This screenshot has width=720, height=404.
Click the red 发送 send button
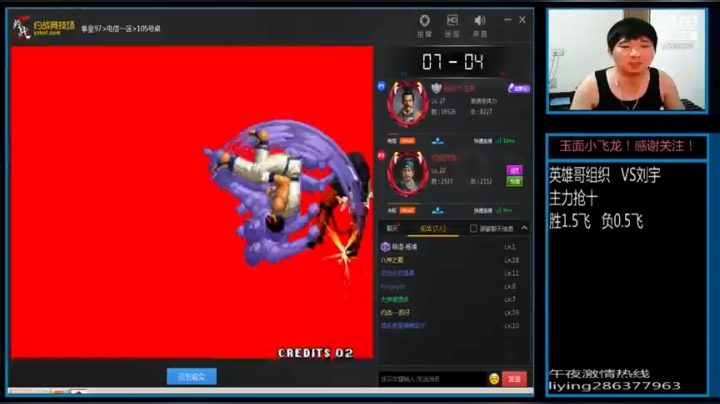coord(514,379)
